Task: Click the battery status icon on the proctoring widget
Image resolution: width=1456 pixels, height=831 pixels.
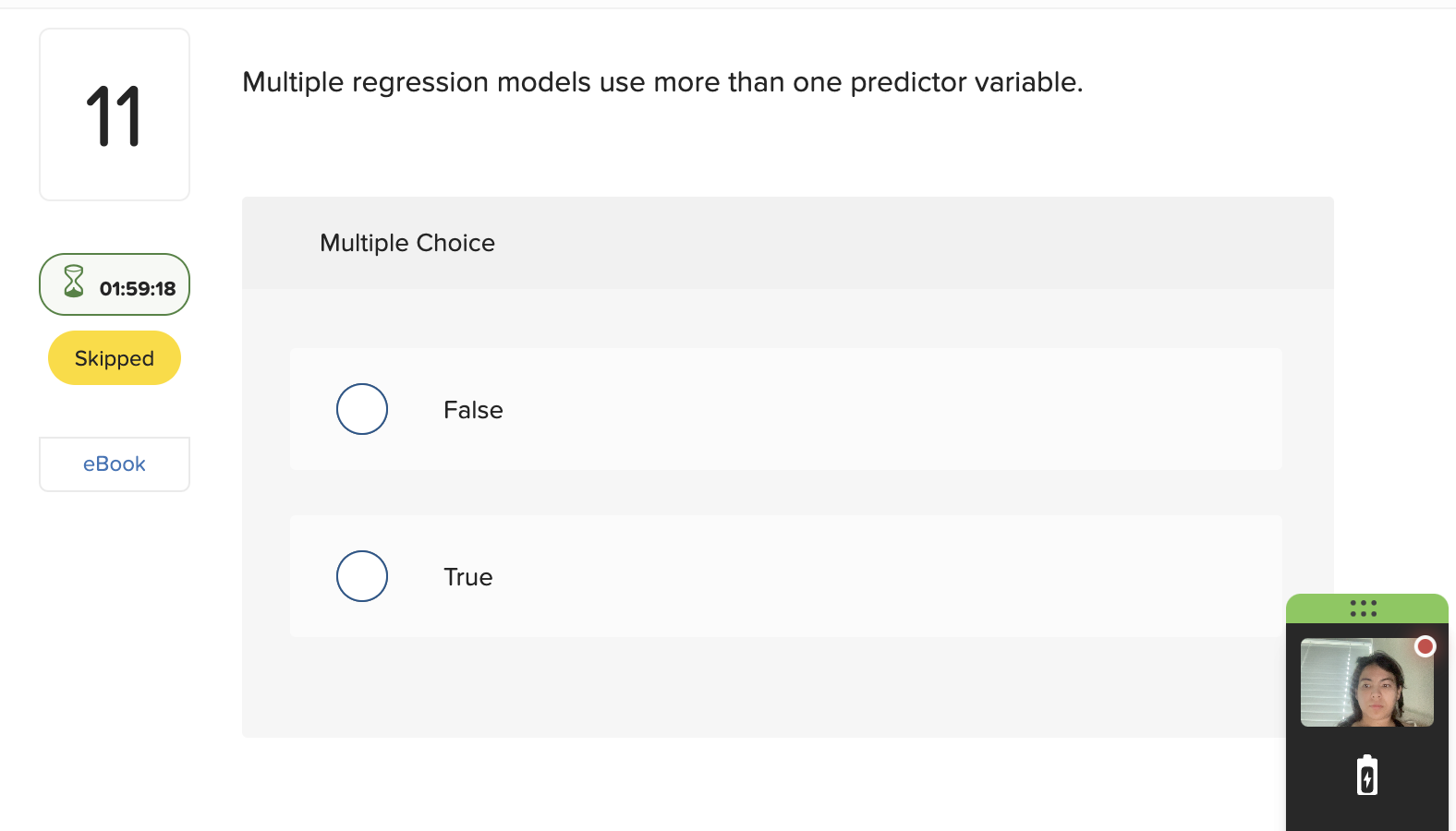Action: point(1366,776)
